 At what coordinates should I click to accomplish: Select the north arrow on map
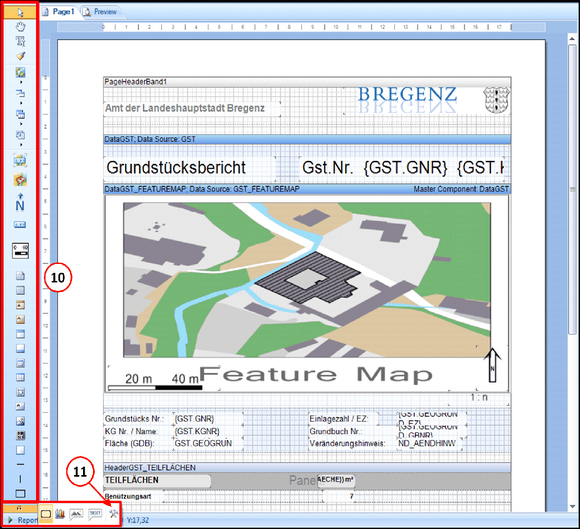pyautogui.click(x=492, y=365)
